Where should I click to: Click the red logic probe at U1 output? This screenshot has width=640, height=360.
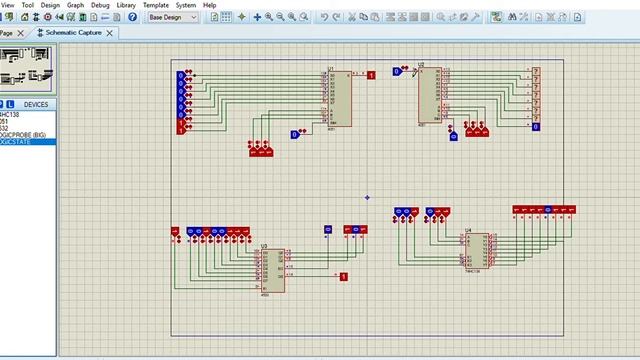tap(371, 76)
